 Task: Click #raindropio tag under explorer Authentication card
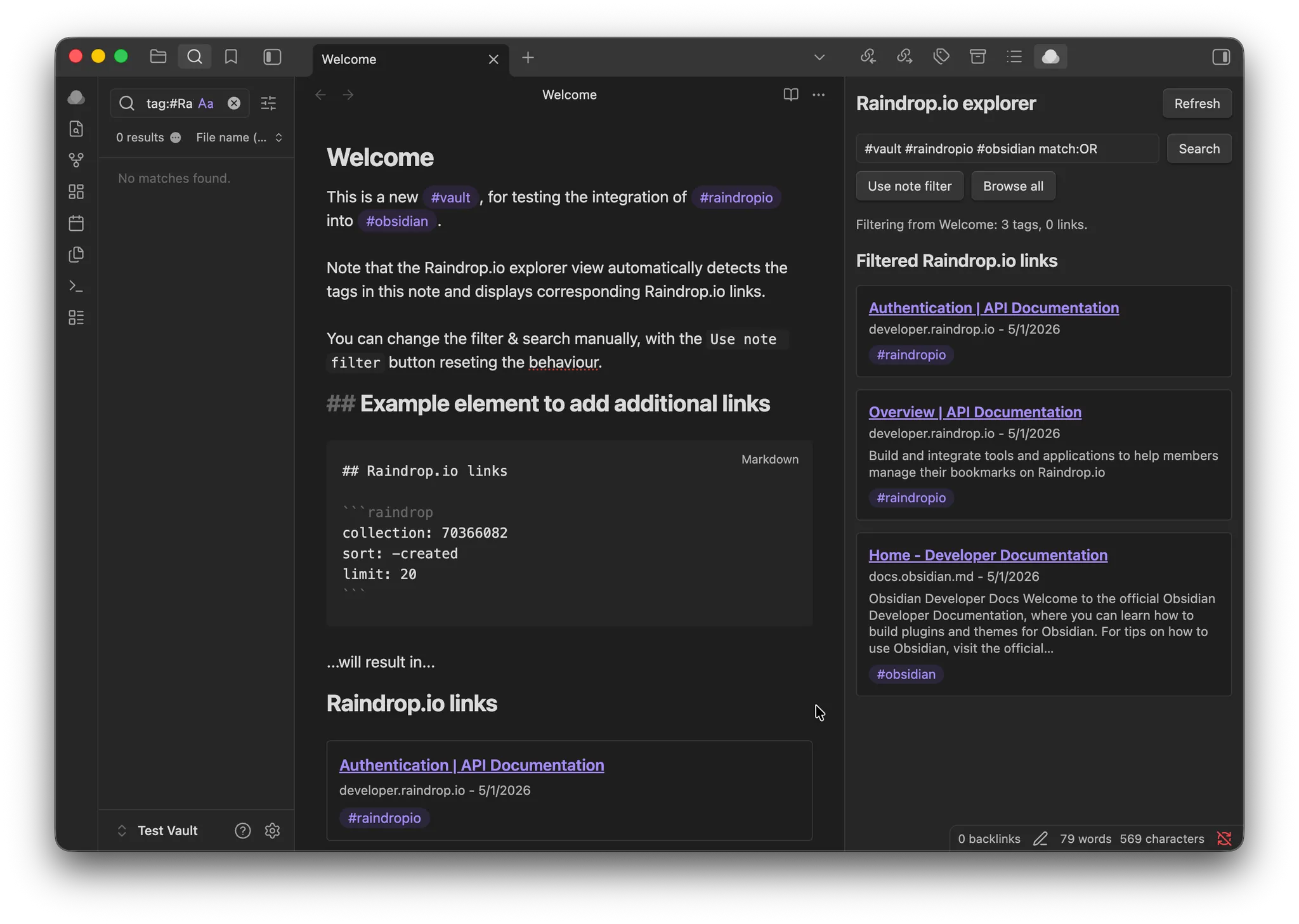(x=911, y=355)
